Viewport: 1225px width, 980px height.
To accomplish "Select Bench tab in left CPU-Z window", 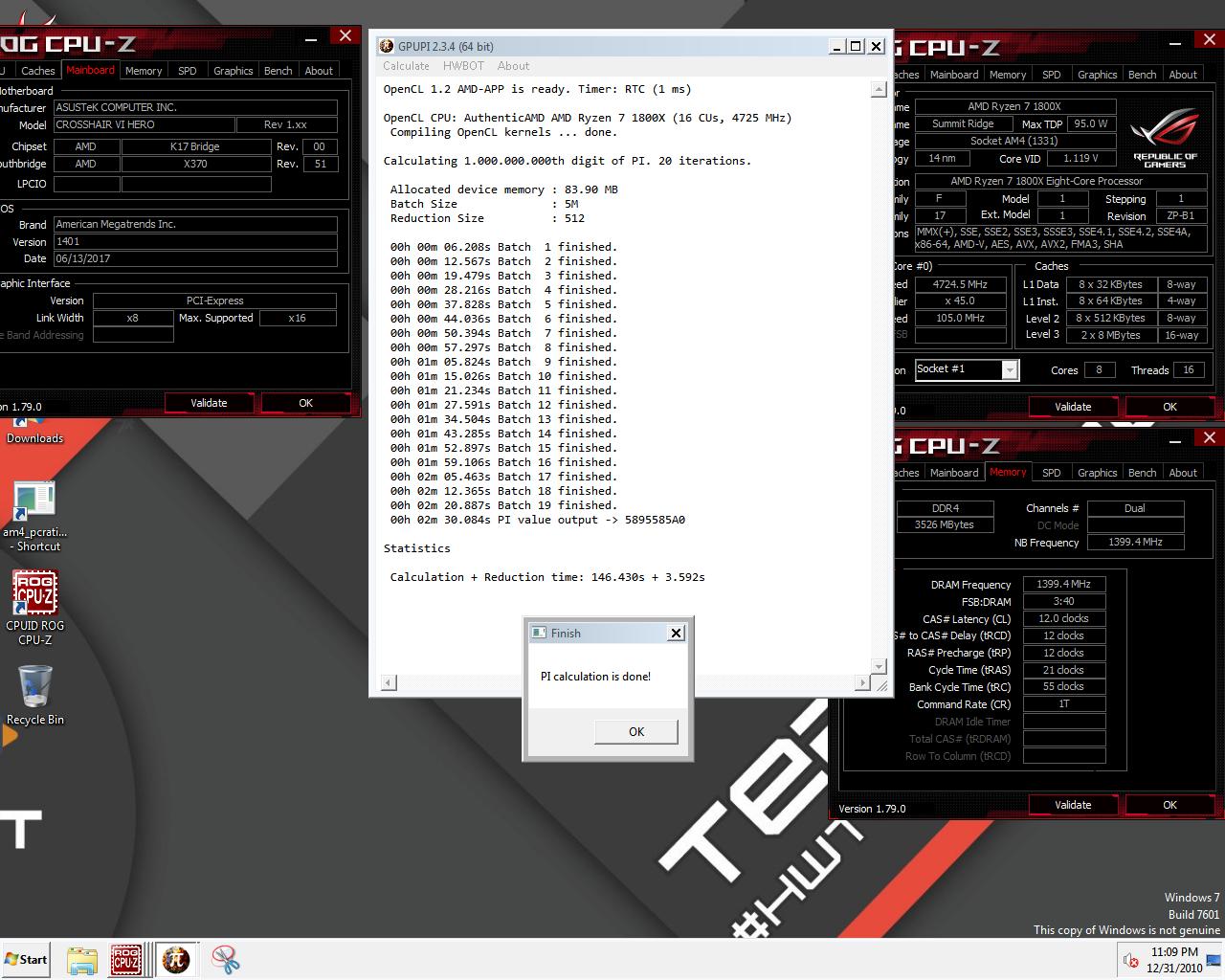I will (x=278, y=71).
